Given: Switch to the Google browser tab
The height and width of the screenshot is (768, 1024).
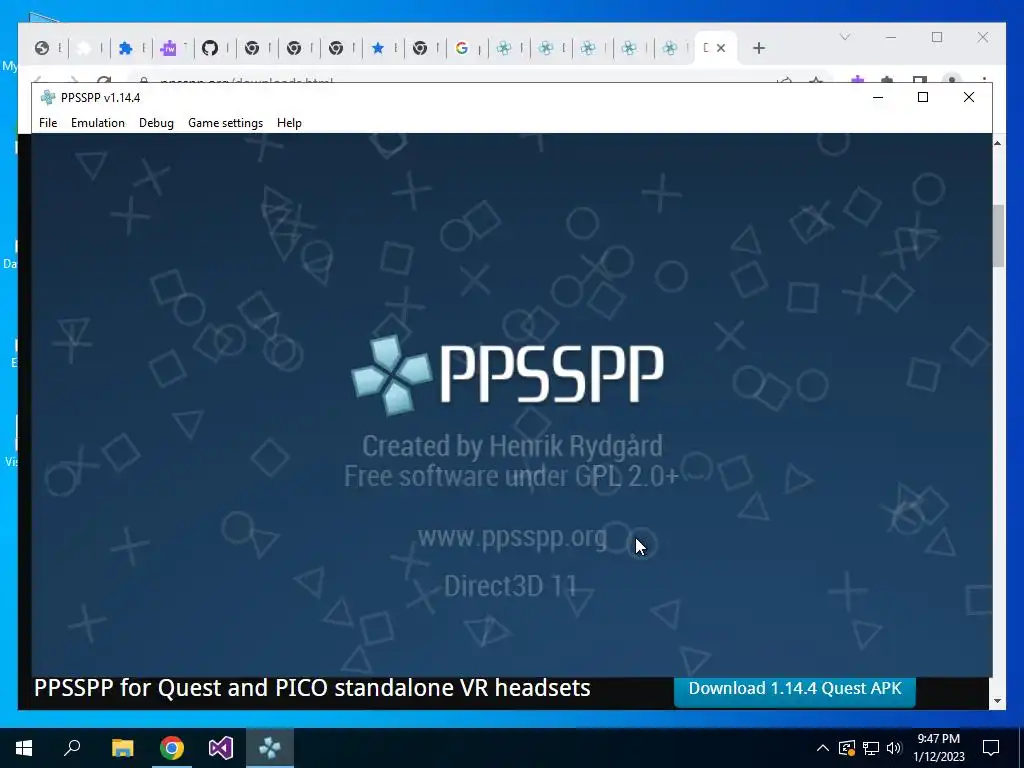Looking at the screenshot, I should (462, 48).
